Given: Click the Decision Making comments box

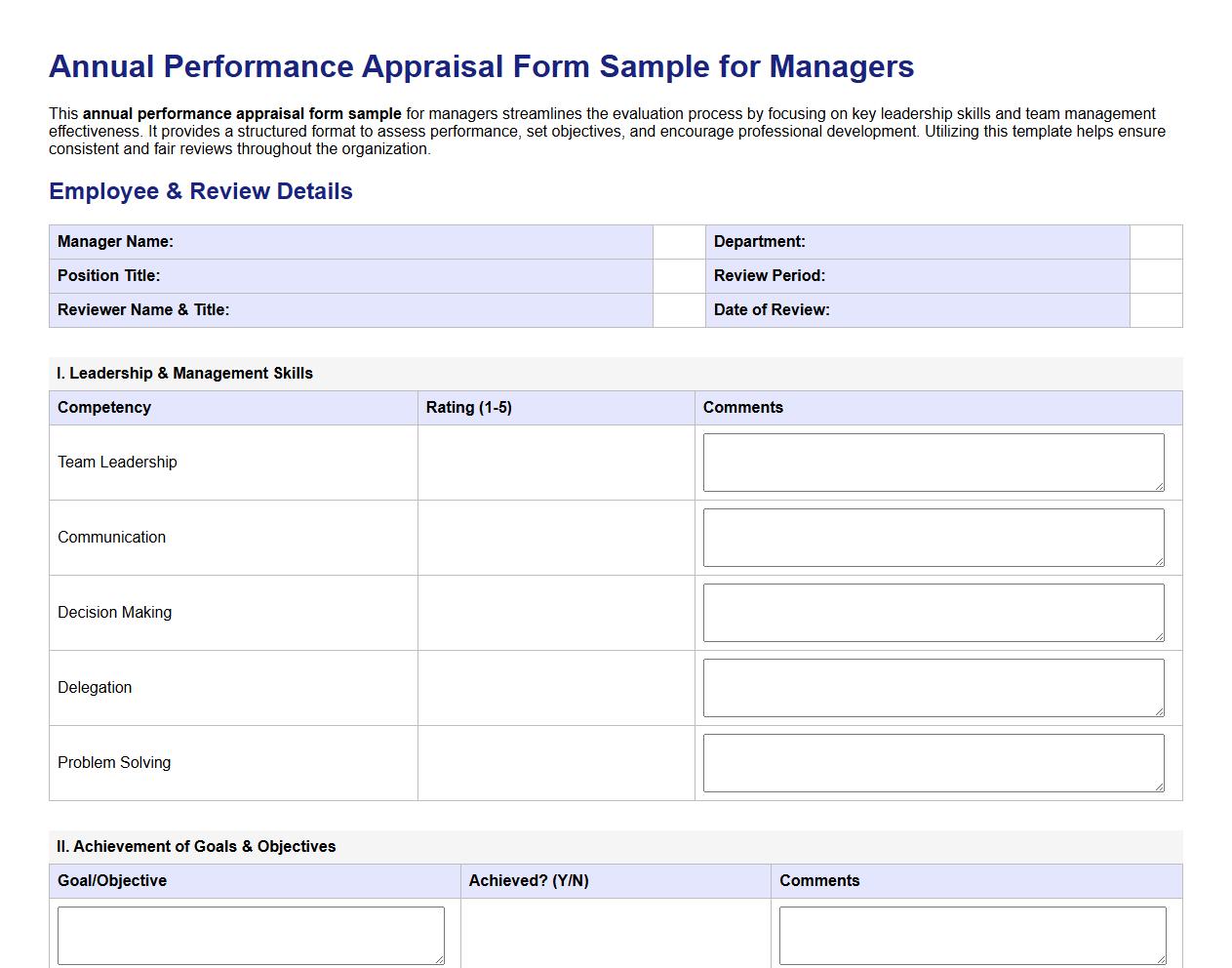Looking at the screenshot, I should point(933,612).
